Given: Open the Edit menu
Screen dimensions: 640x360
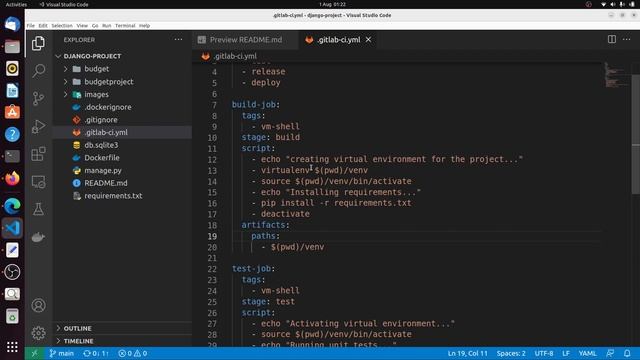Looking at the screenshot, I should click(43, 25).
